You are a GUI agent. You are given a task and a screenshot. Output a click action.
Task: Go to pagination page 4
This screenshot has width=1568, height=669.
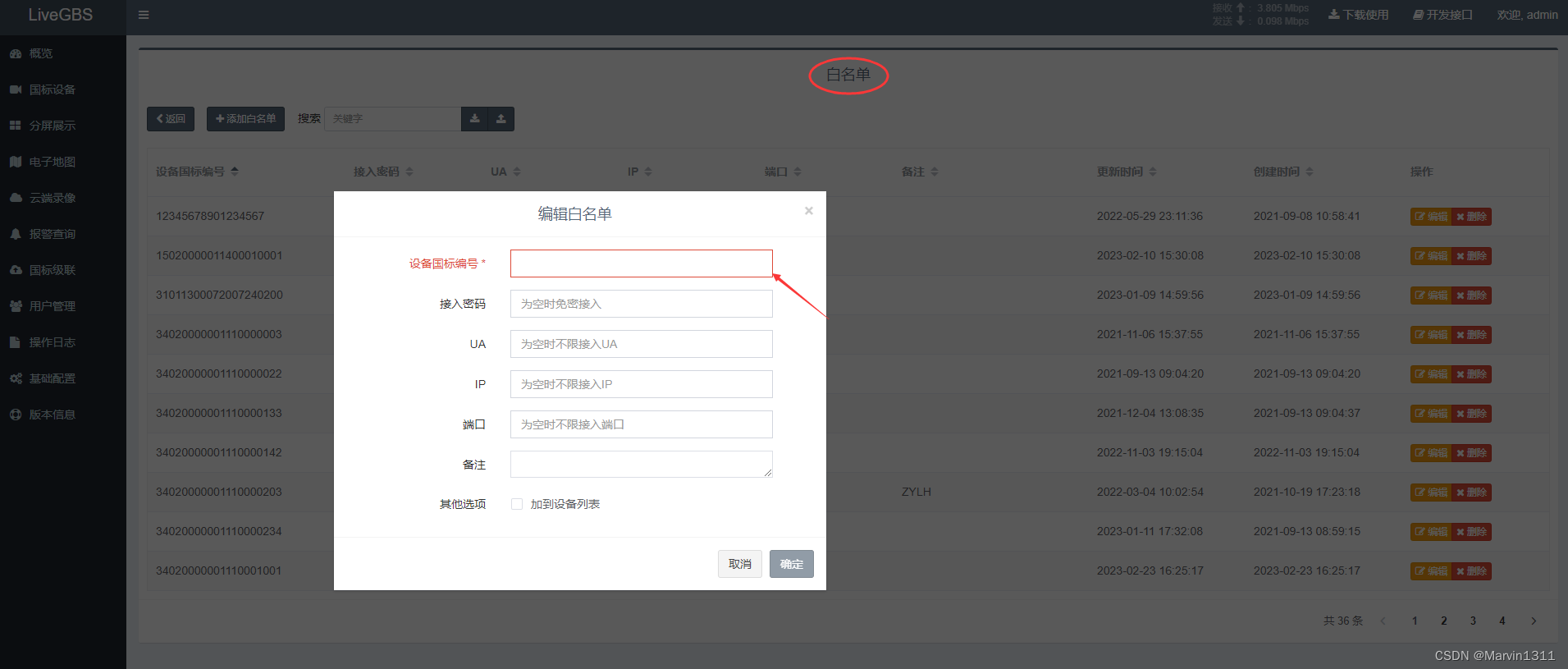tap(1502, 621)
